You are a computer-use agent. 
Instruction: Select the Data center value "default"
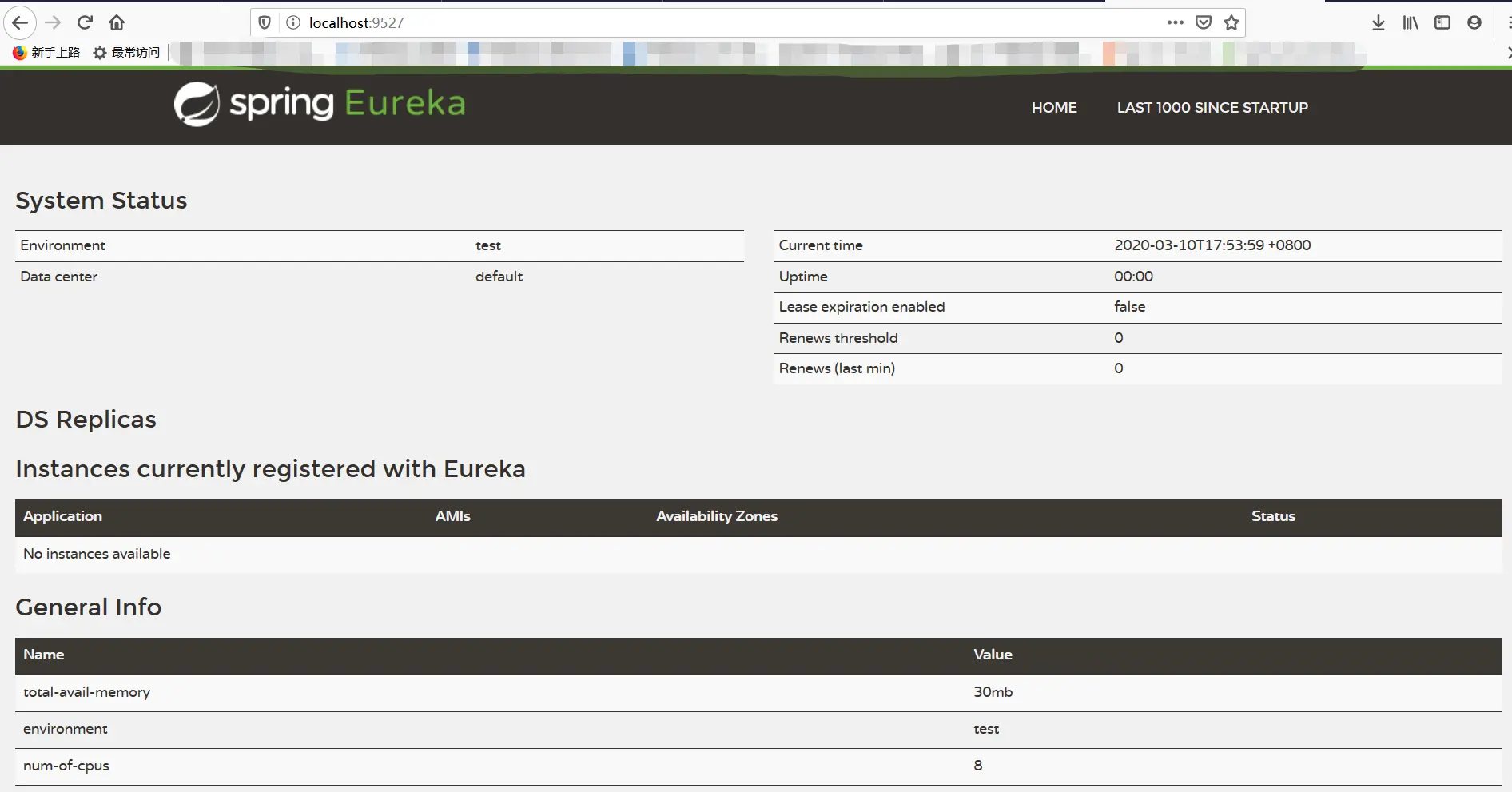point(499,277)
